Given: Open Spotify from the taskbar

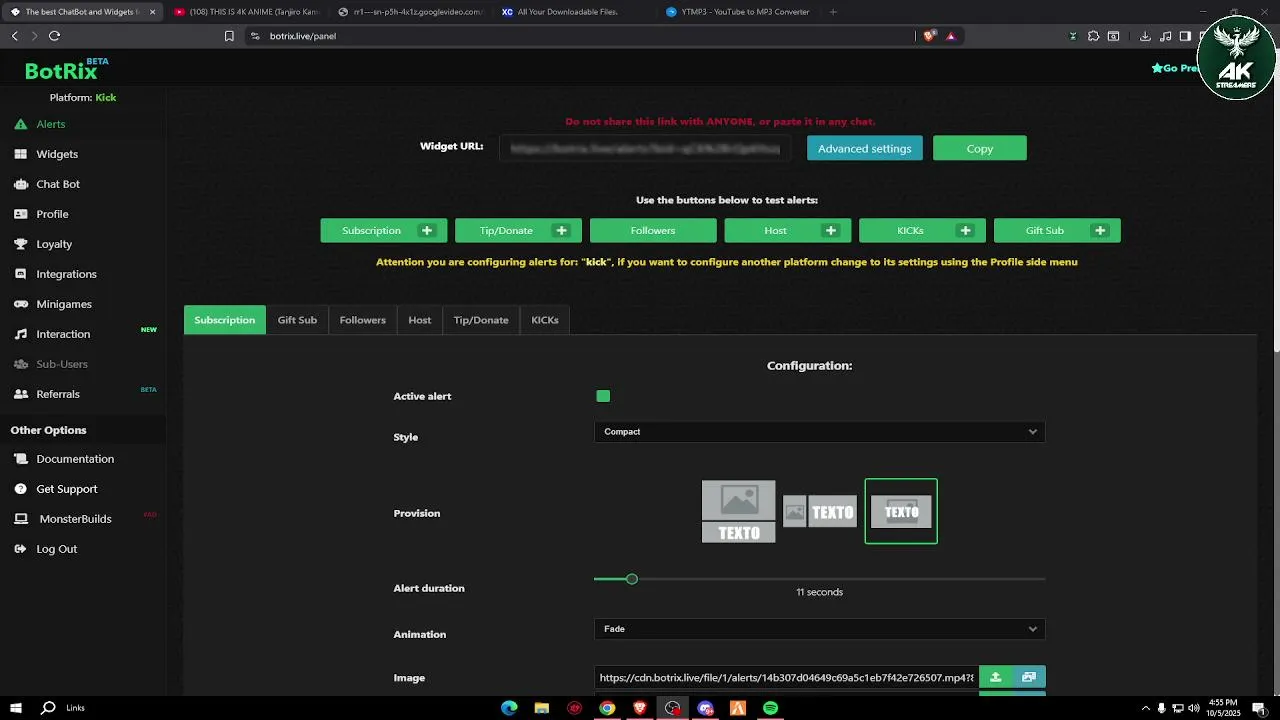Looking at the screenshot, I should 770,708.
